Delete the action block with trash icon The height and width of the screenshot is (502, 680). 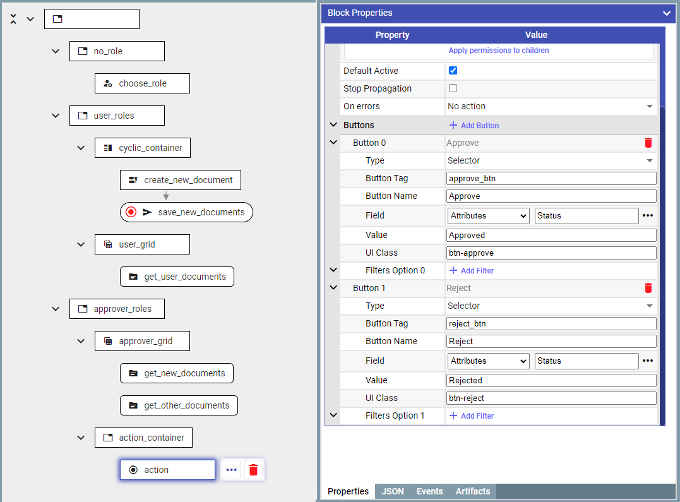253,469
